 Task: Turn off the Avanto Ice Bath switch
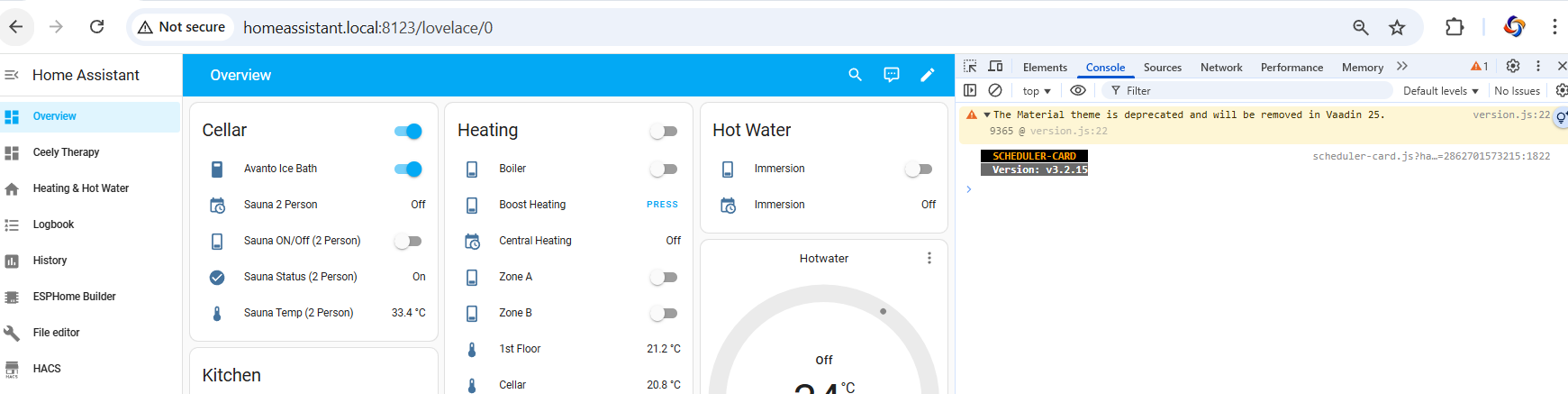[408, 169]
